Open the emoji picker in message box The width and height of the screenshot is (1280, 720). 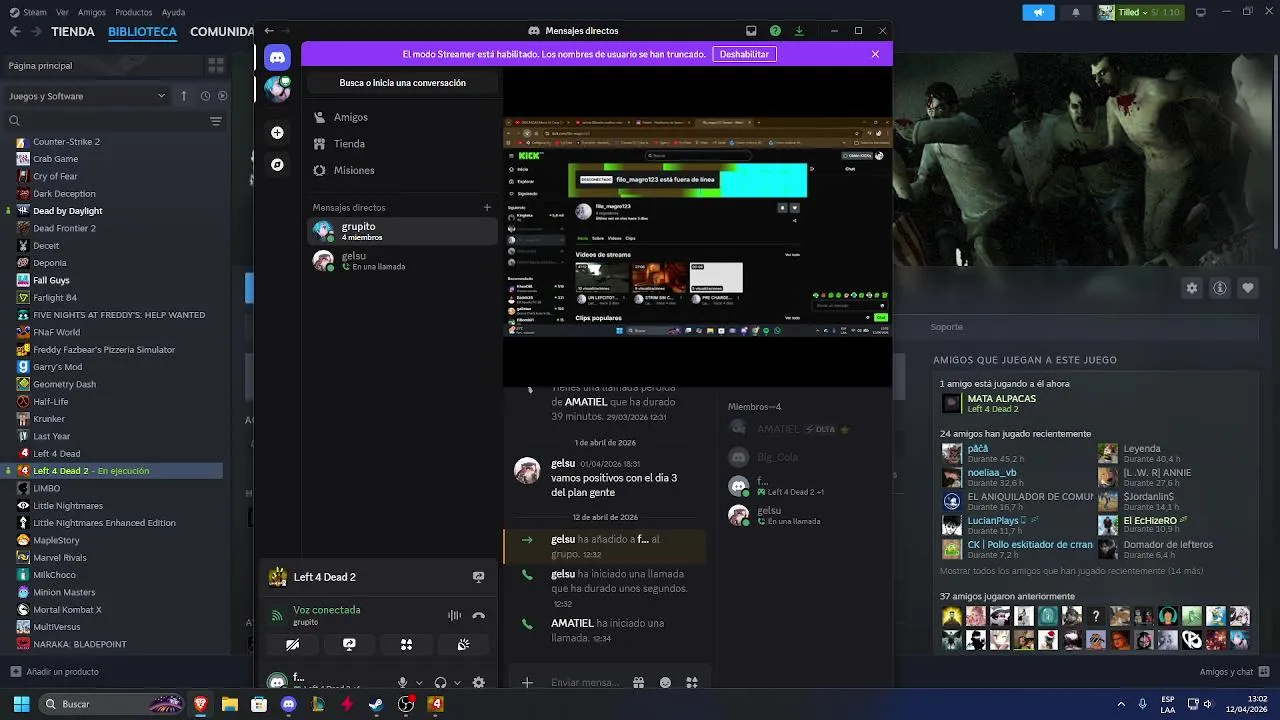coord(665,683)
